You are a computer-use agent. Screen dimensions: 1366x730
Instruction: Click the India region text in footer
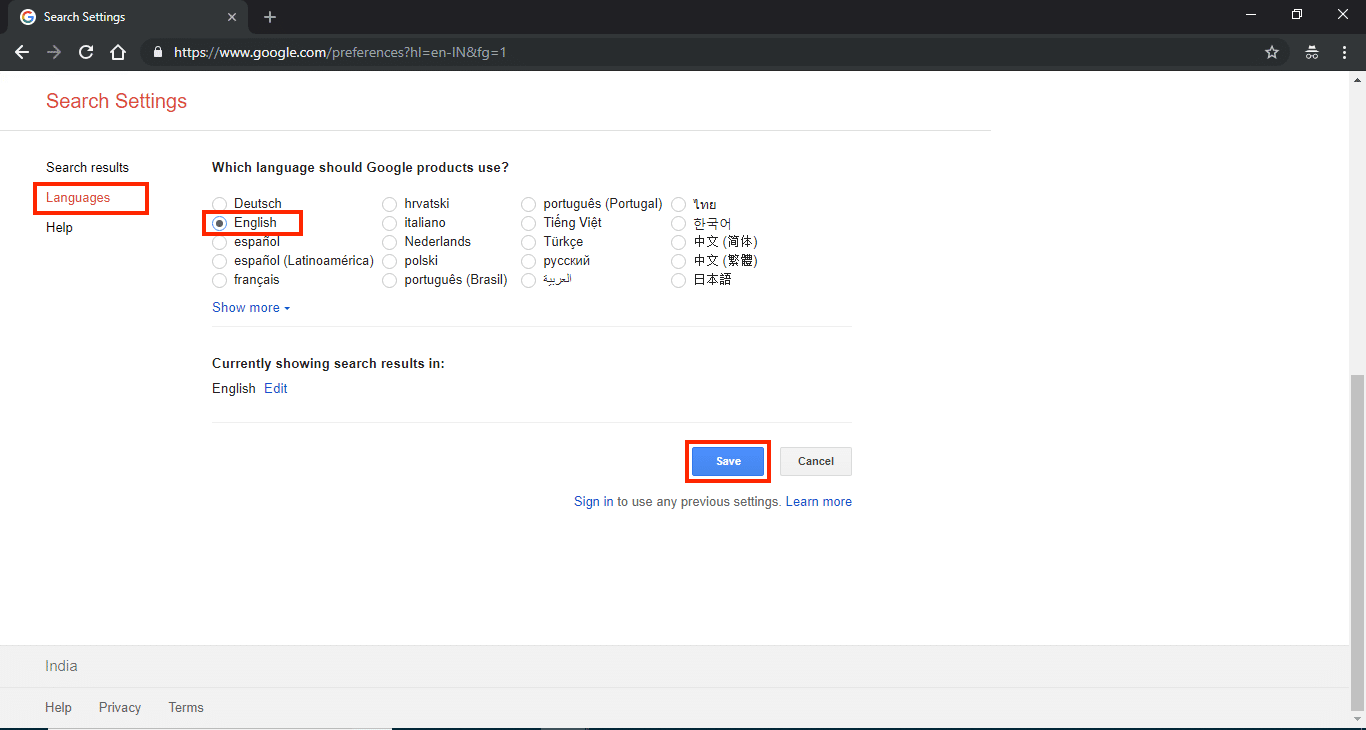(x=61, y=666)
